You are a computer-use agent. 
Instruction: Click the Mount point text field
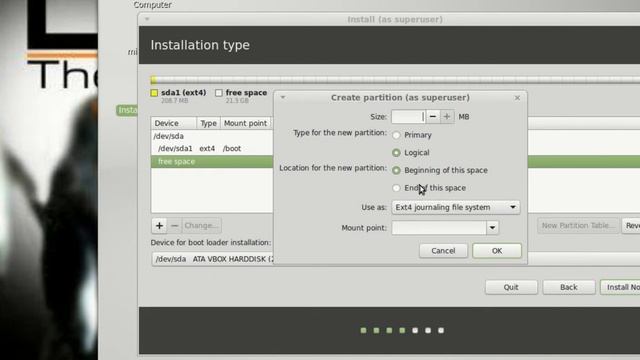(439, 228)
